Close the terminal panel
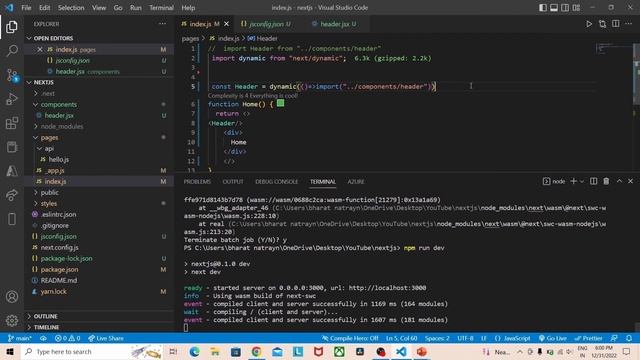 point(631,181)
